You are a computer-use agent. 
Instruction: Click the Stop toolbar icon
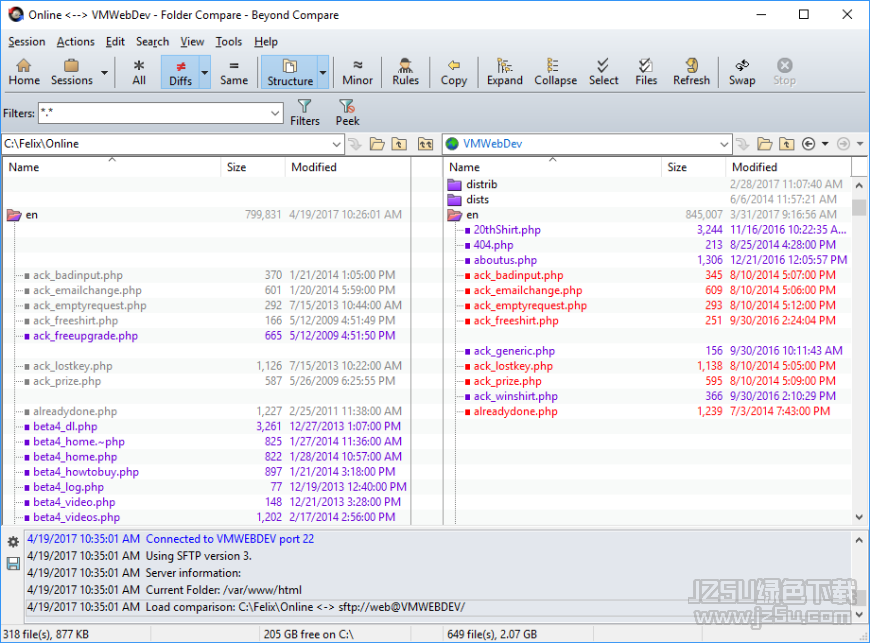click(x=785, y=72)
